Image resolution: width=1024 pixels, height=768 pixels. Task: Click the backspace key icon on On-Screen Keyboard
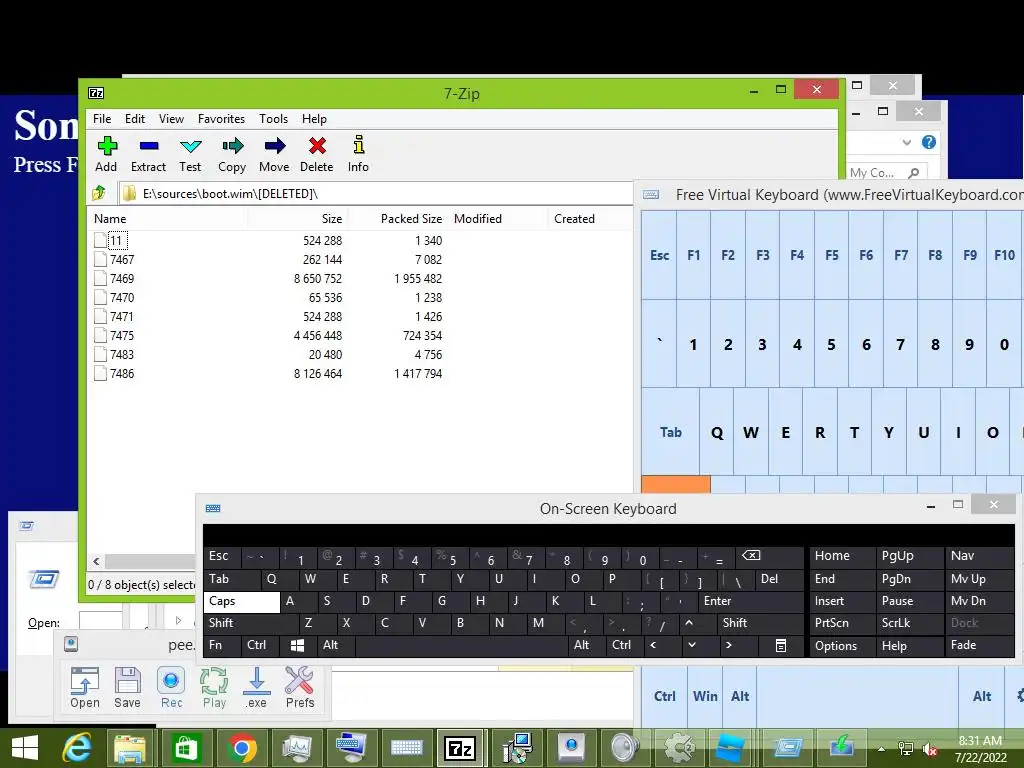(770, 556)
